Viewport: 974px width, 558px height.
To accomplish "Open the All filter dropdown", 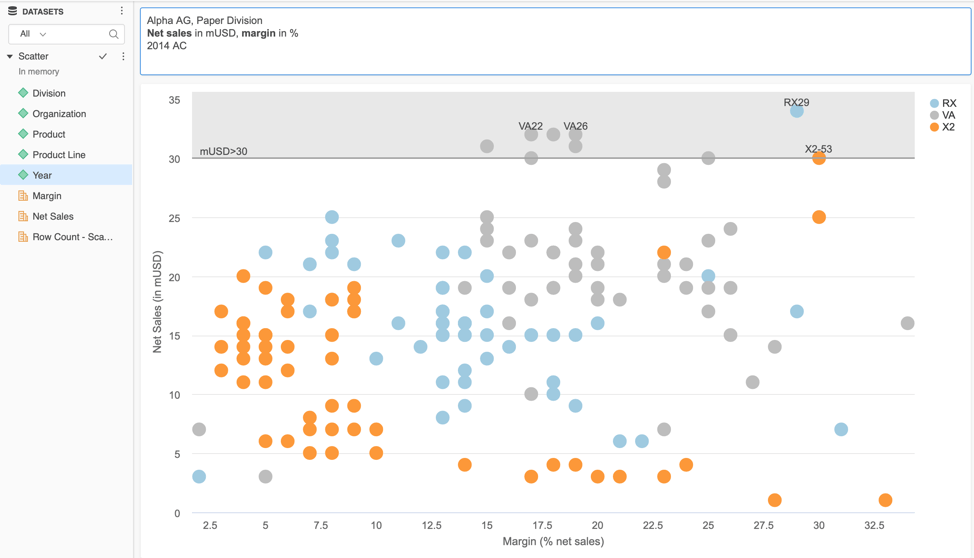I will point(34,34).
